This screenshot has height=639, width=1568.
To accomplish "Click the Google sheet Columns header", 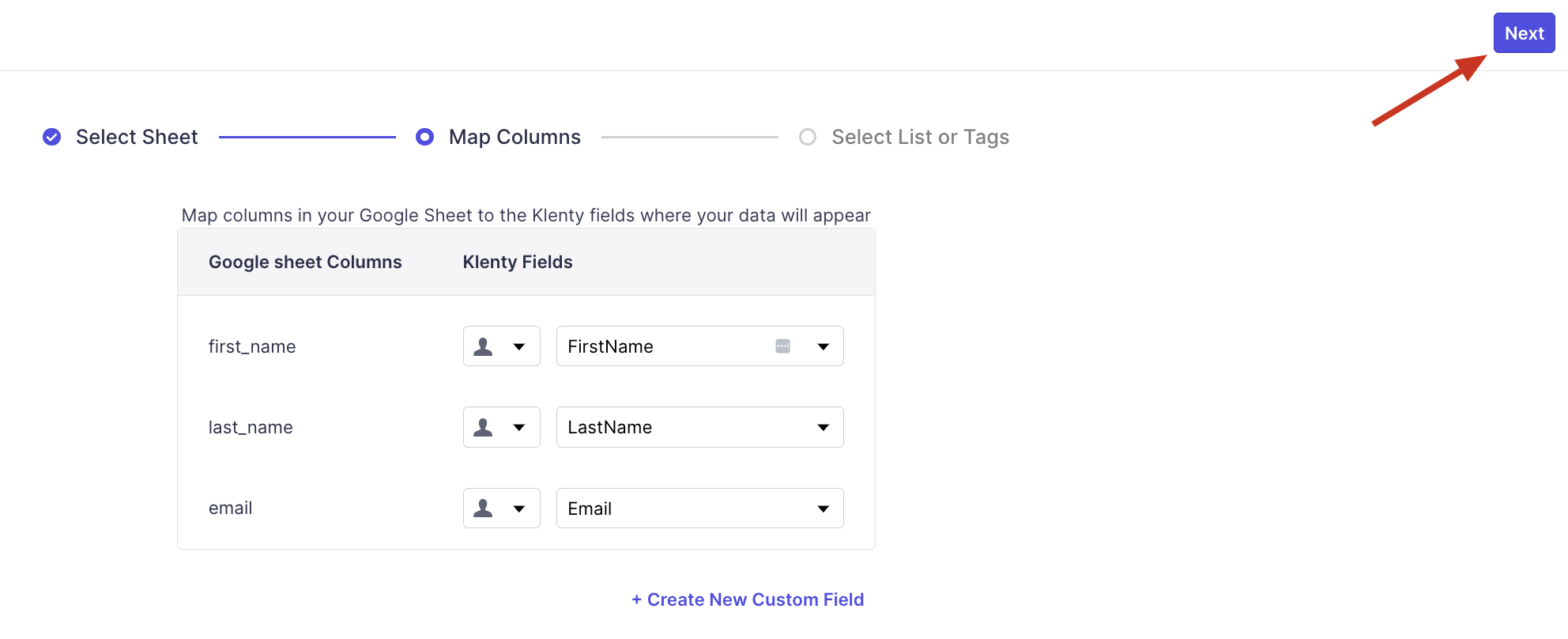I will (x=305, y=262).
